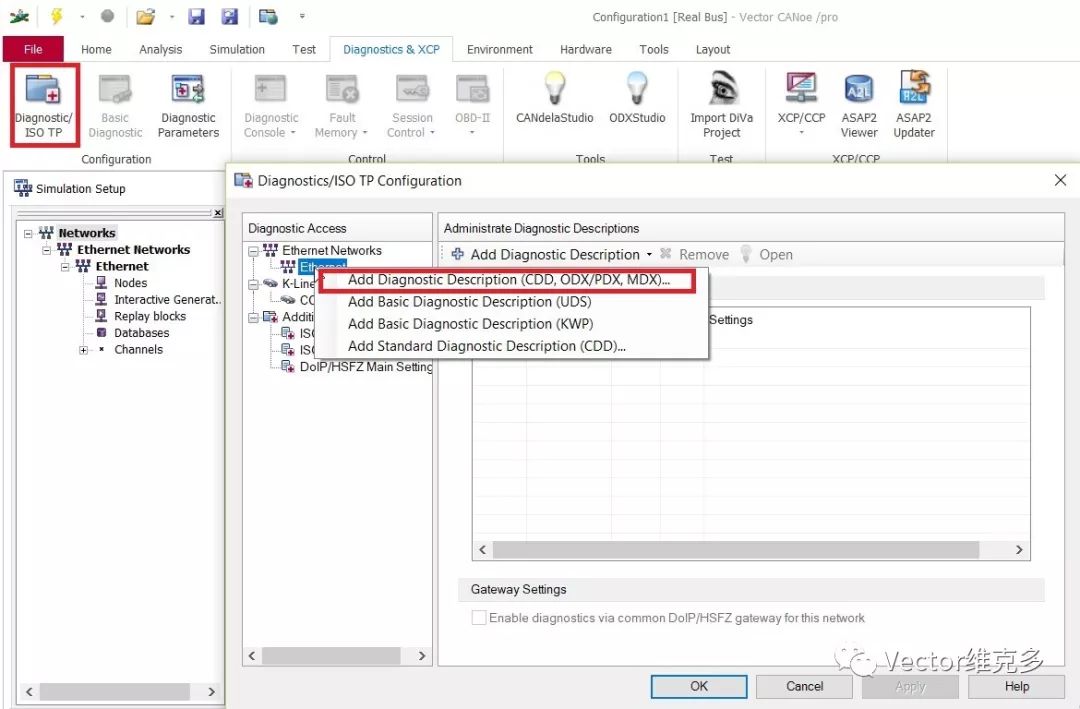
Task: Open Diagnostic/ISO TP configuration
Action: [x=44, y=105]
